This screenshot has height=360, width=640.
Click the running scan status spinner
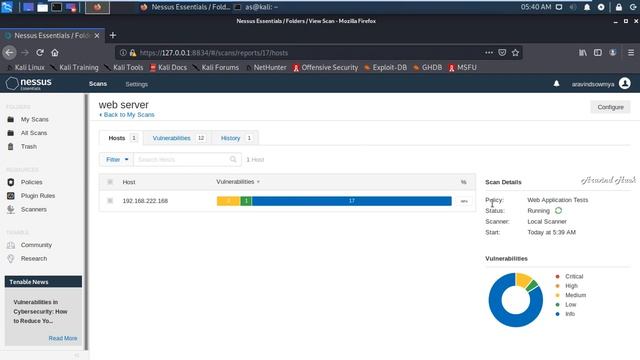pos(558,211)
